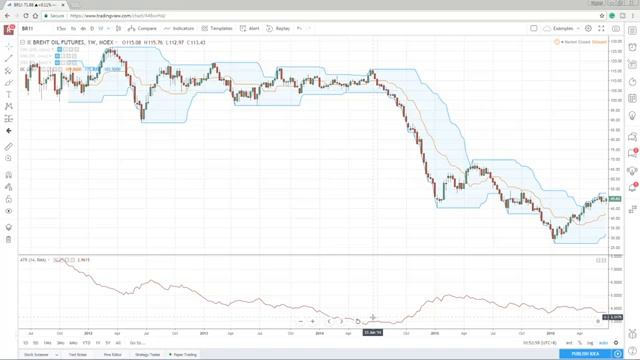640x360 pixels.
Task: Open chart settings gear in top toolbar
Action: pos(588,29)
